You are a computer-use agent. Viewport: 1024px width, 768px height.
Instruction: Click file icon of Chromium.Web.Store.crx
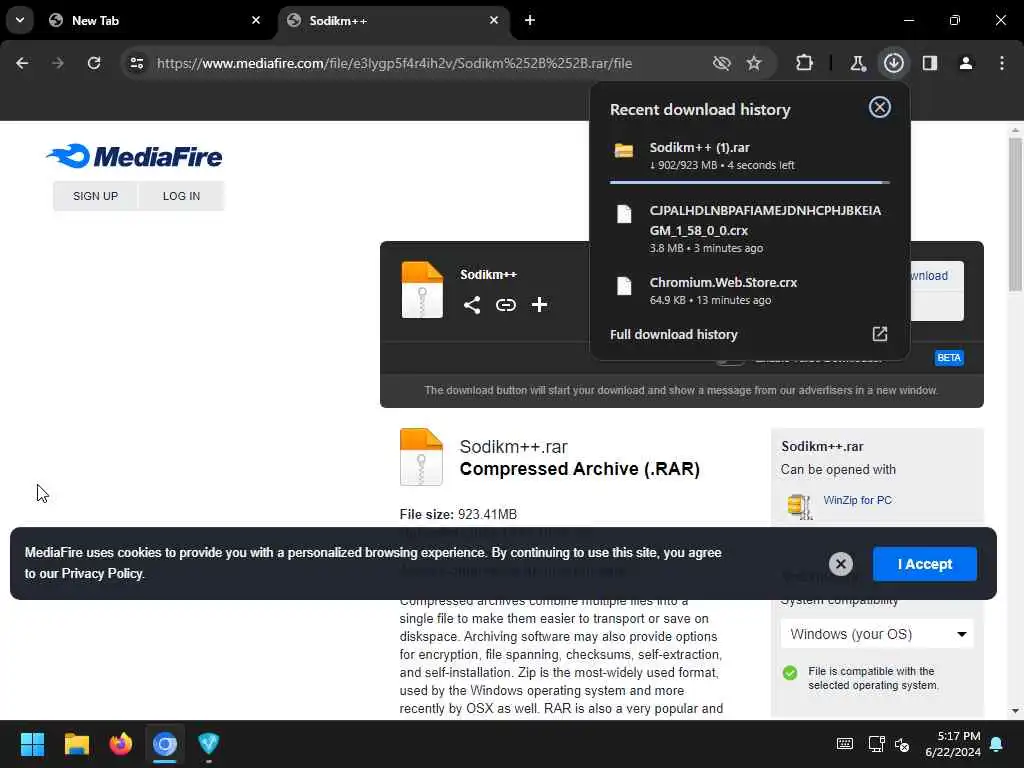[624, 286]
